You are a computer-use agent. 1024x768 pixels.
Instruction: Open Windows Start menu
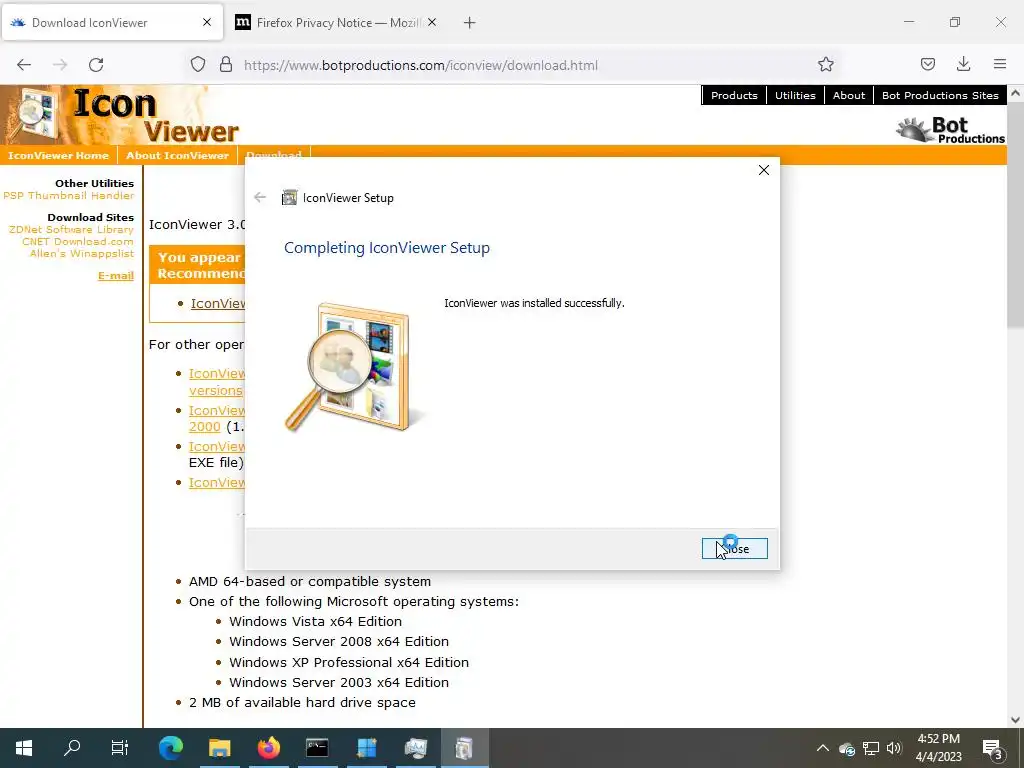pos(24,748)
